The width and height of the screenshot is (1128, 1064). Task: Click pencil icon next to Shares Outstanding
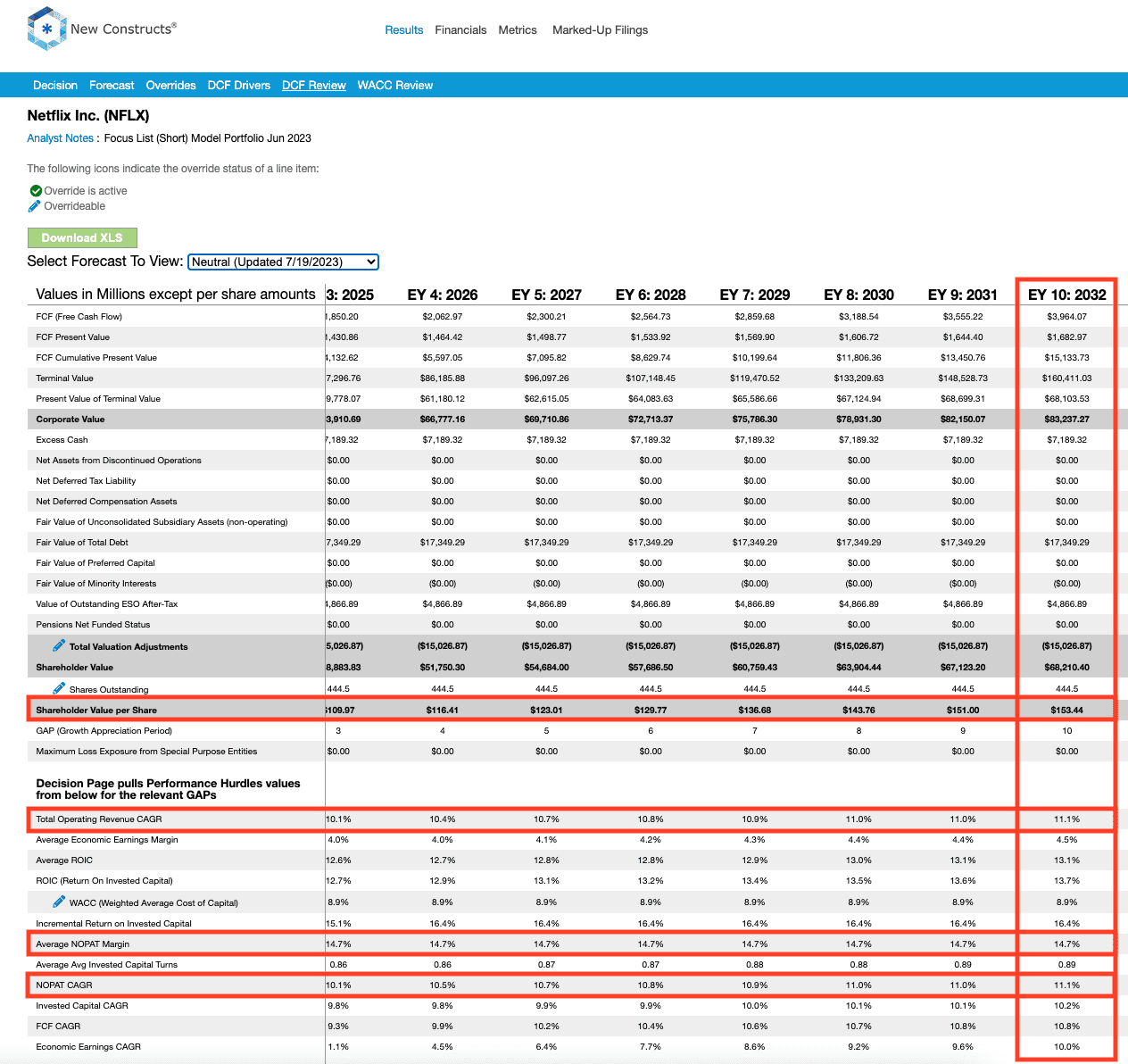pos(59,688)
